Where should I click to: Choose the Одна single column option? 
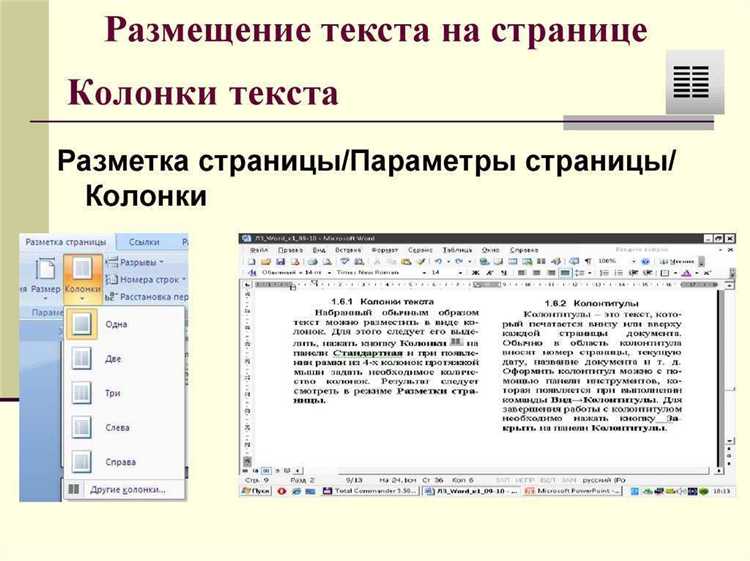(124, 324)
